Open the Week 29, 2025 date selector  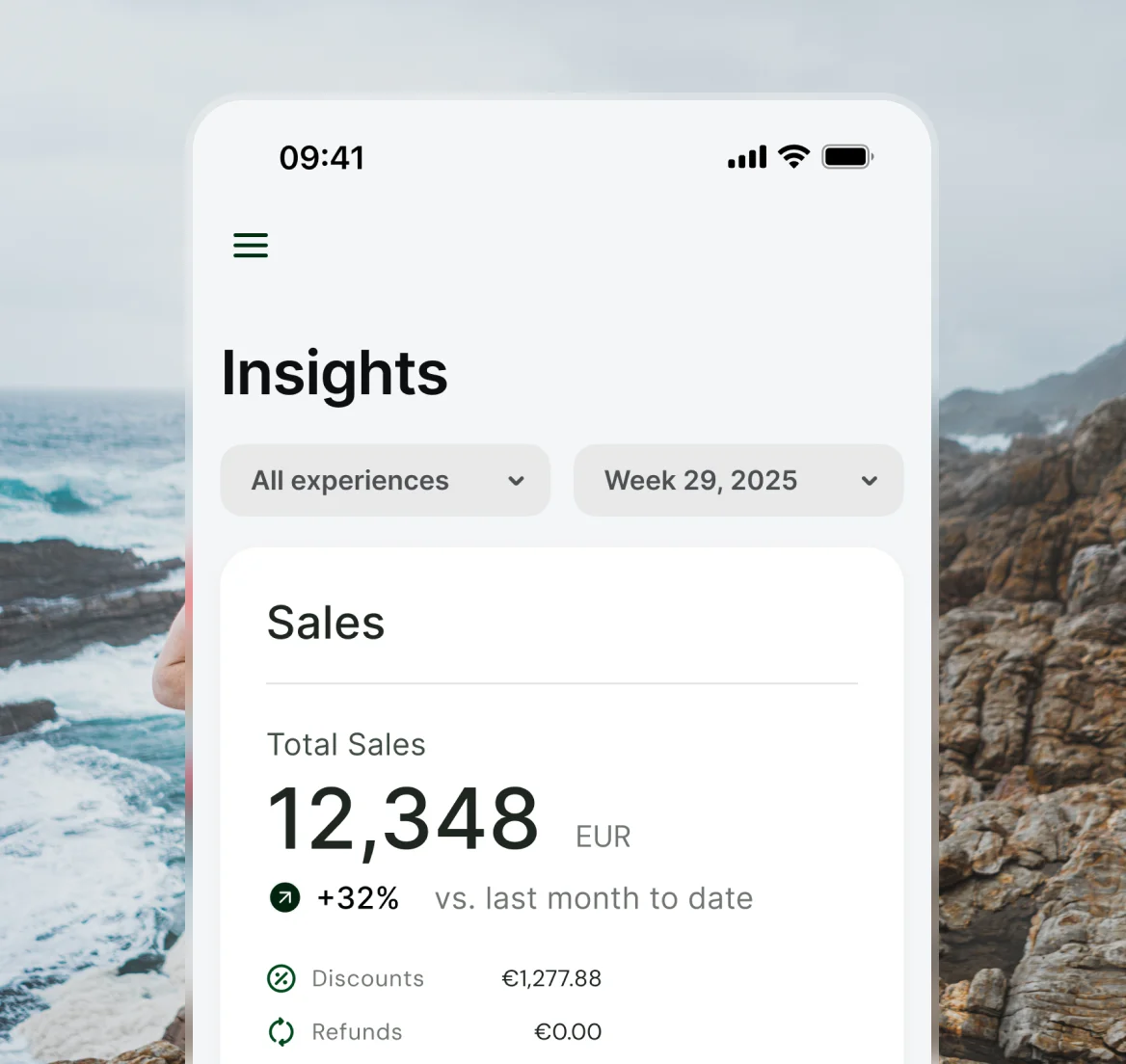(x=737, y=480)
